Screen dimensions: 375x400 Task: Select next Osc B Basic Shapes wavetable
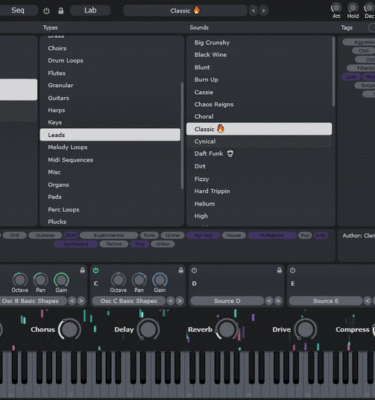[x=81, y=301]
